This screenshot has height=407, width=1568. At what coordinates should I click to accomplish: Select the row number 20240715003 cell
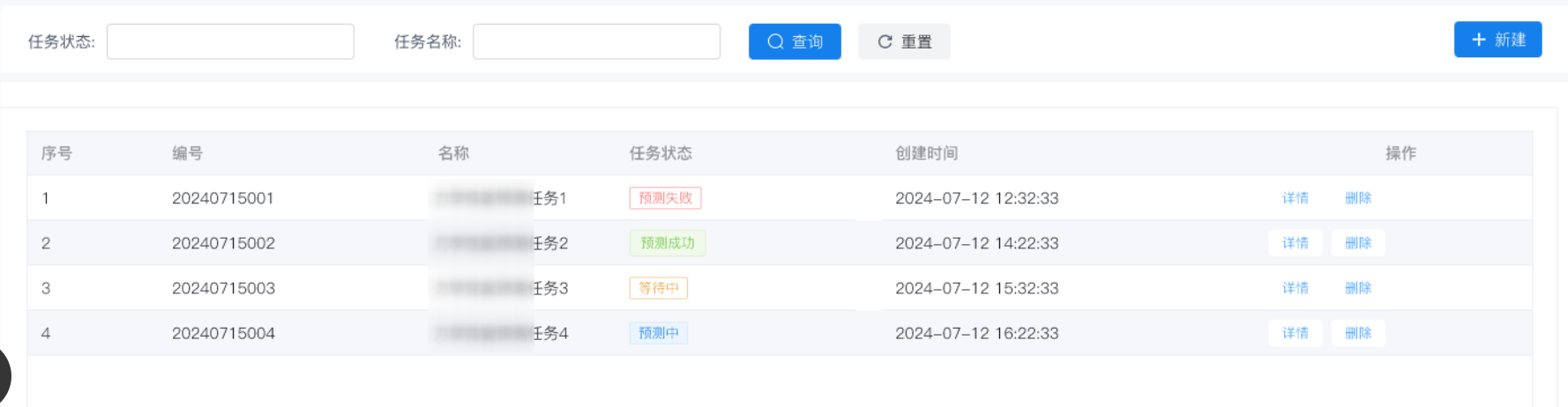[x=223, y=288]
